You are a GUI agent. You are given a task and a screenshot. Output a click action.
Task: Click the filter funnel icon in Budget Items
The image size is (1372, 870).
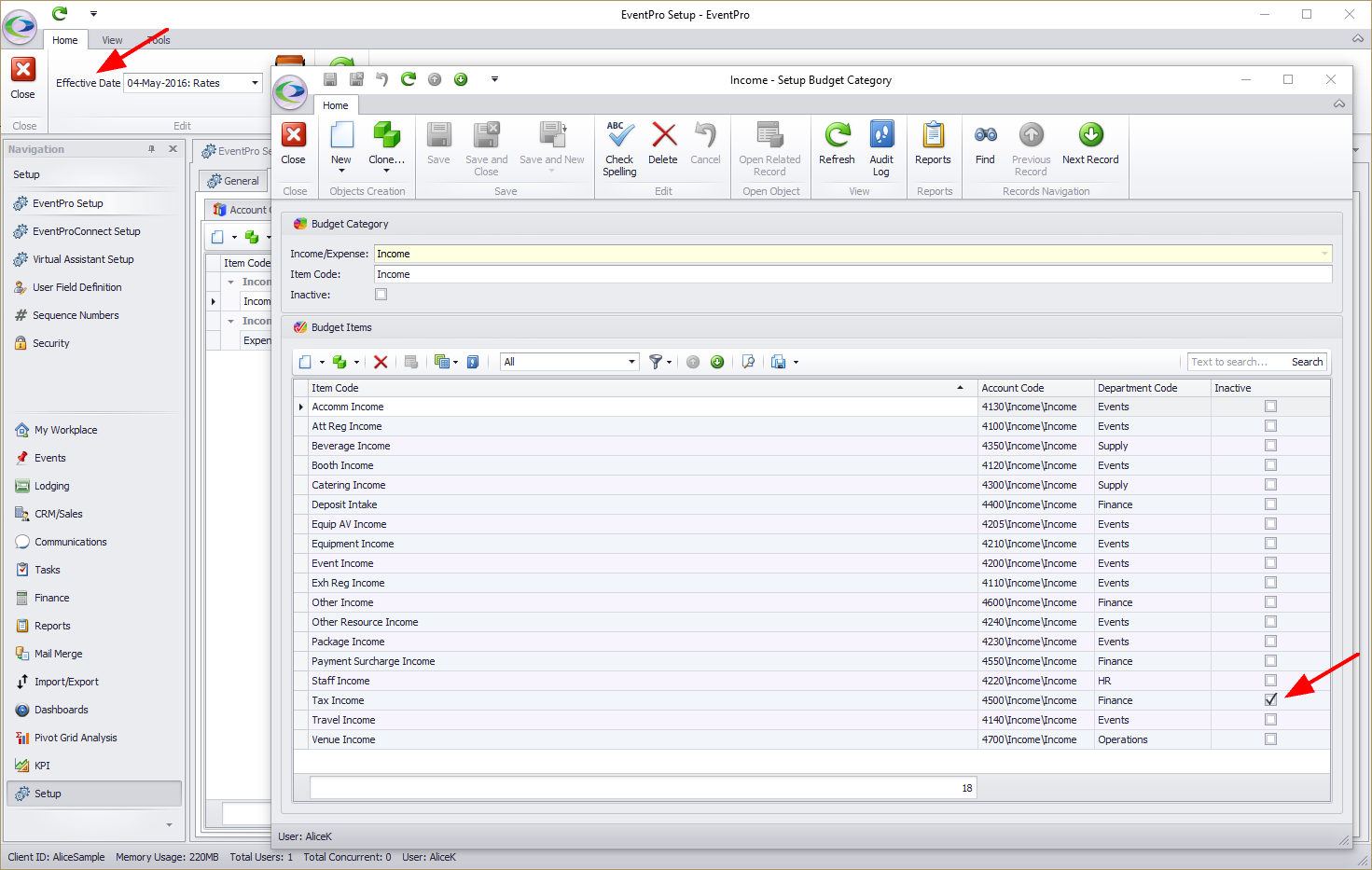pos(656,362)
